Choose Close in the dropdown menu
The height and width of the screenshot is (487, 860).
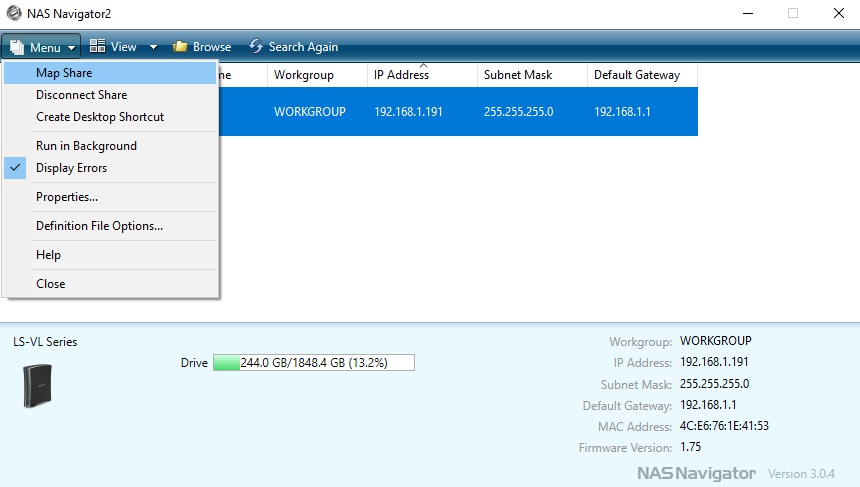pos(110,284)
